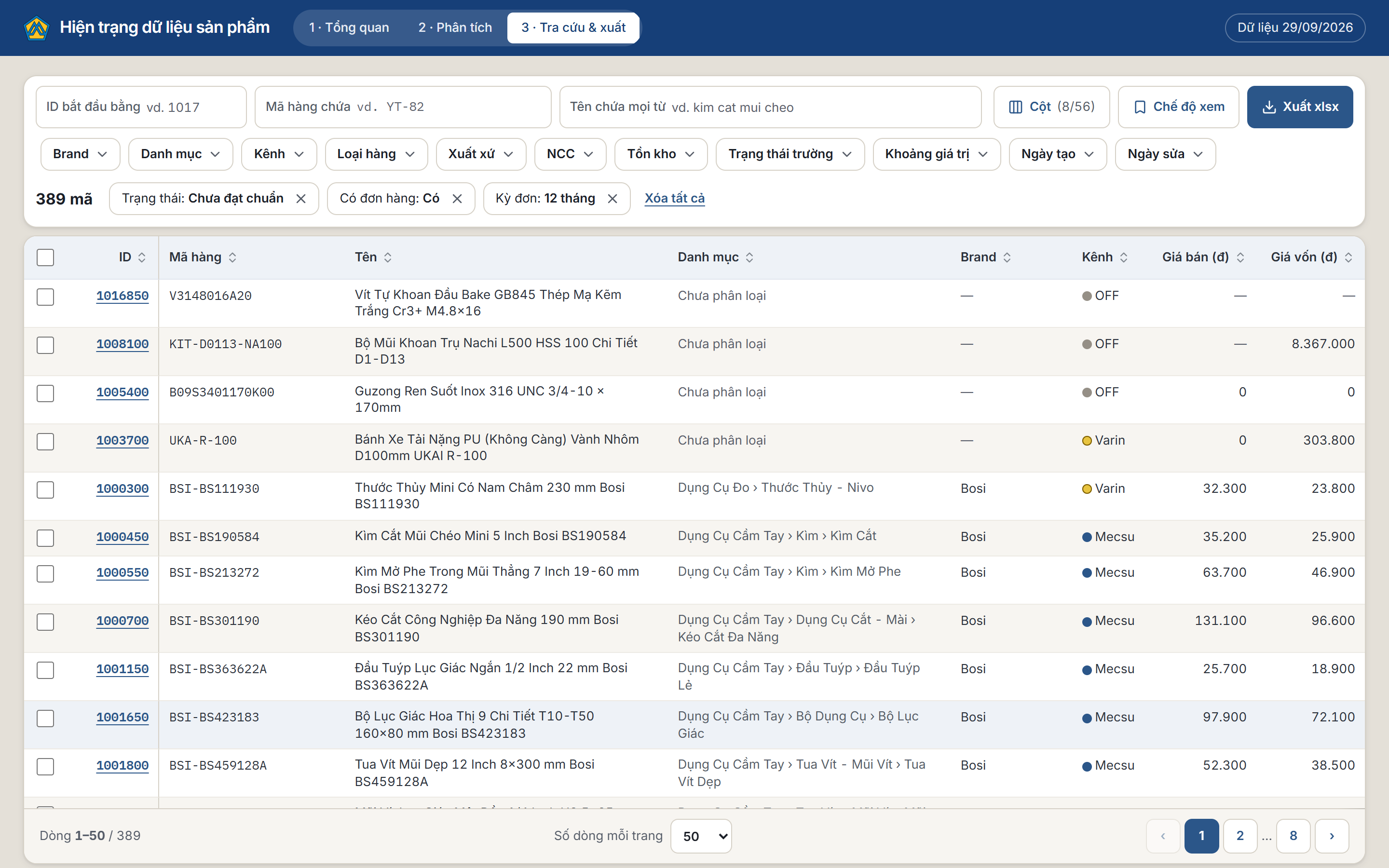Switch to '2 · Phân tích' tab

(455, 27)
